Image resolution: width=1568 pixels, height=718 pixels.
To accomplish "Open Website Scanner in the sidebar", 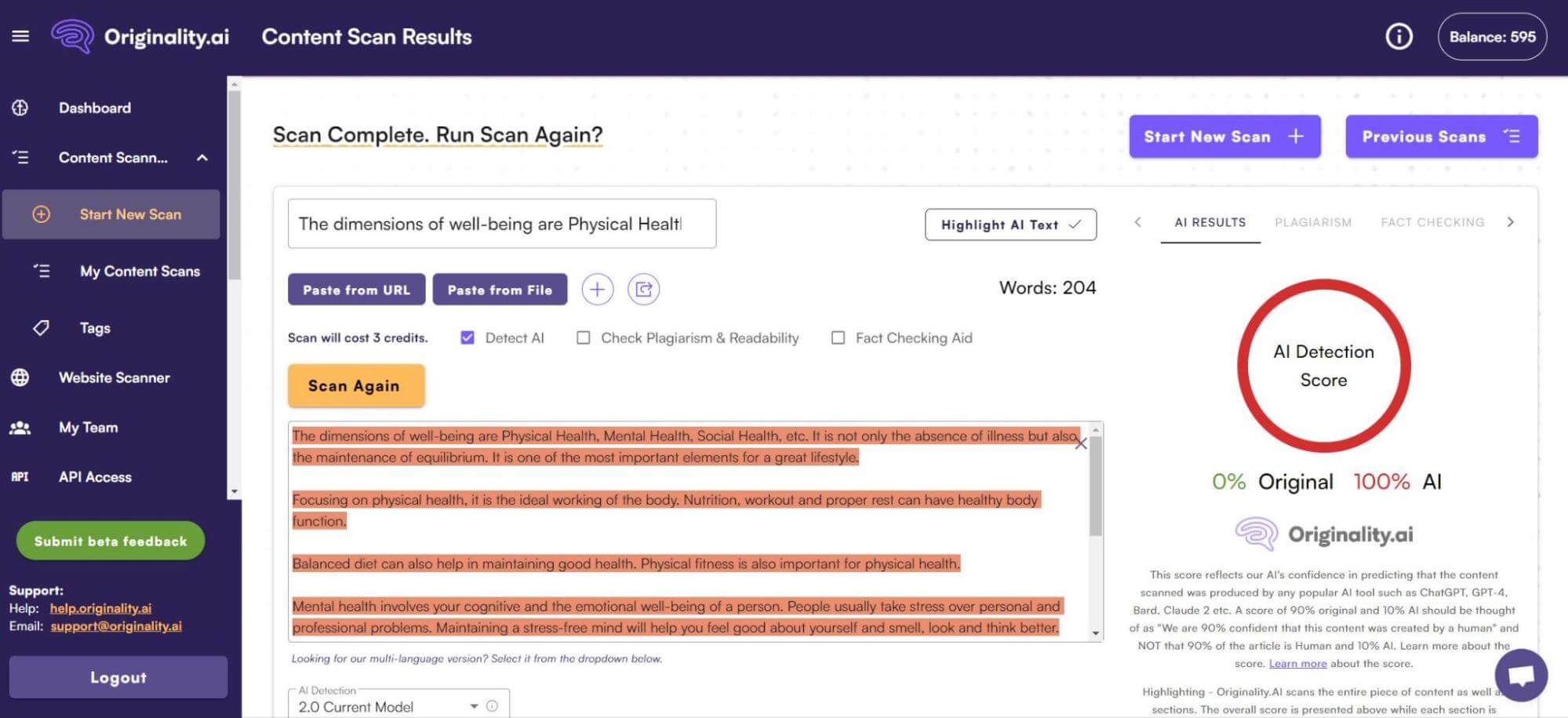I will click(x=115, y=377).
